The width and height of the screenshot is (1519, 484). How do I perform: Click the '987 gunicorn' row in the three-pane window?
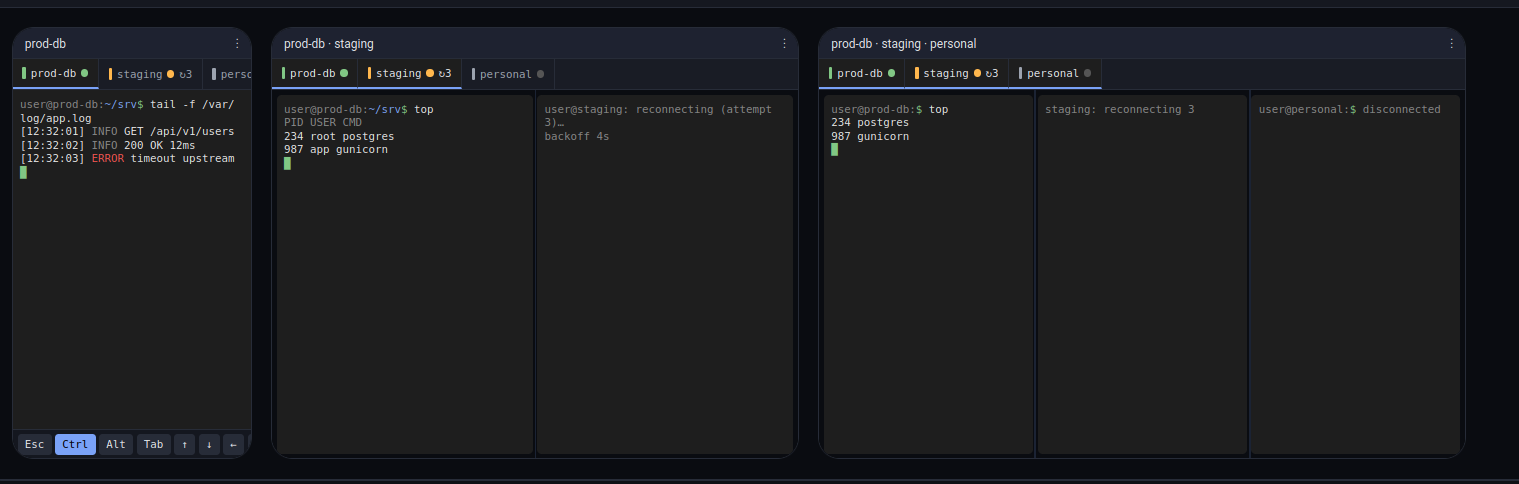click(x=870, y=136)
